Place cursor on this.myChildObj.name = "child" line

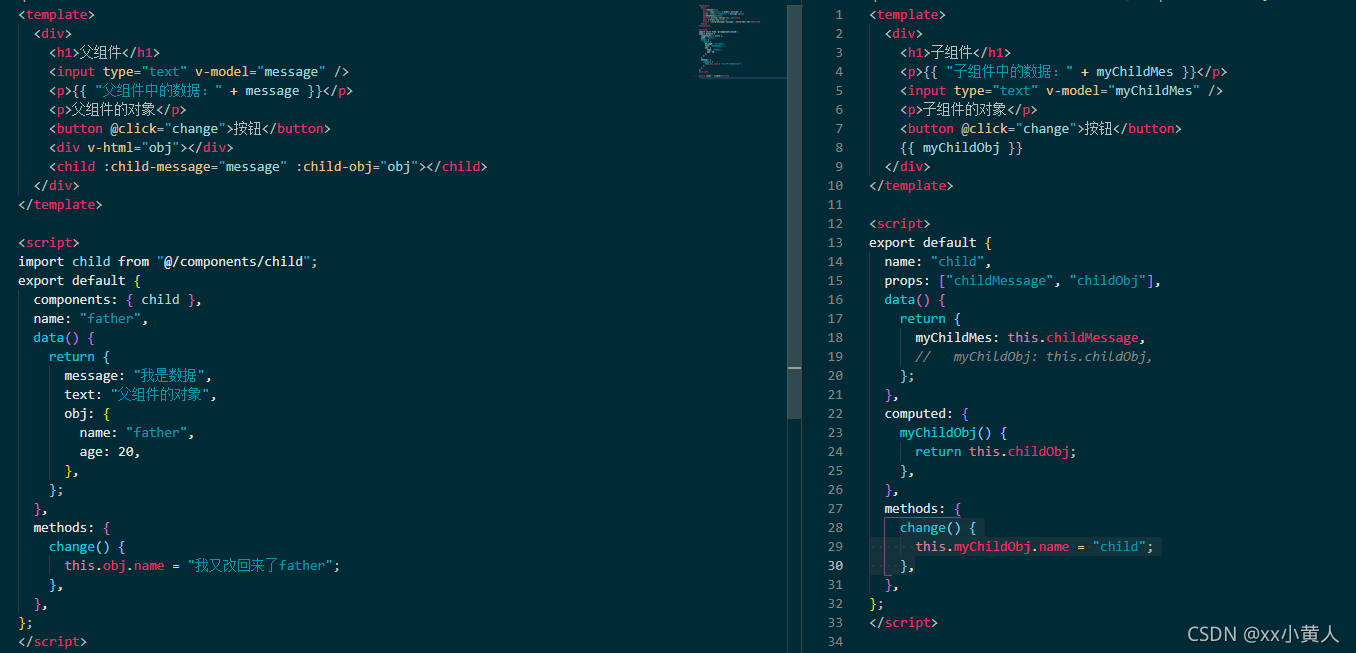[x=1034, y=547]
